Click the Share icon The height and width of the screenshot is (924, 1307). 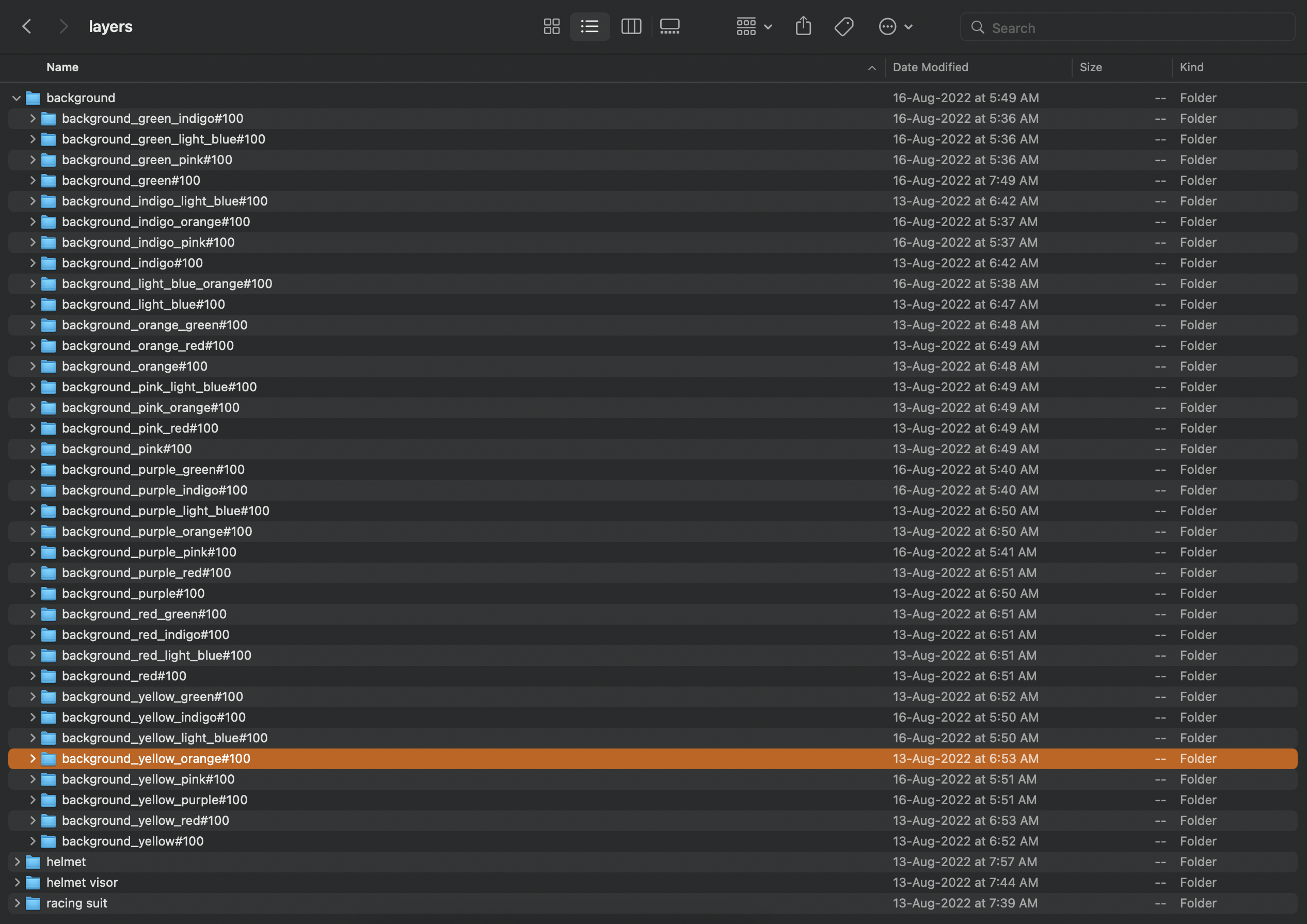tap(803, 26)
